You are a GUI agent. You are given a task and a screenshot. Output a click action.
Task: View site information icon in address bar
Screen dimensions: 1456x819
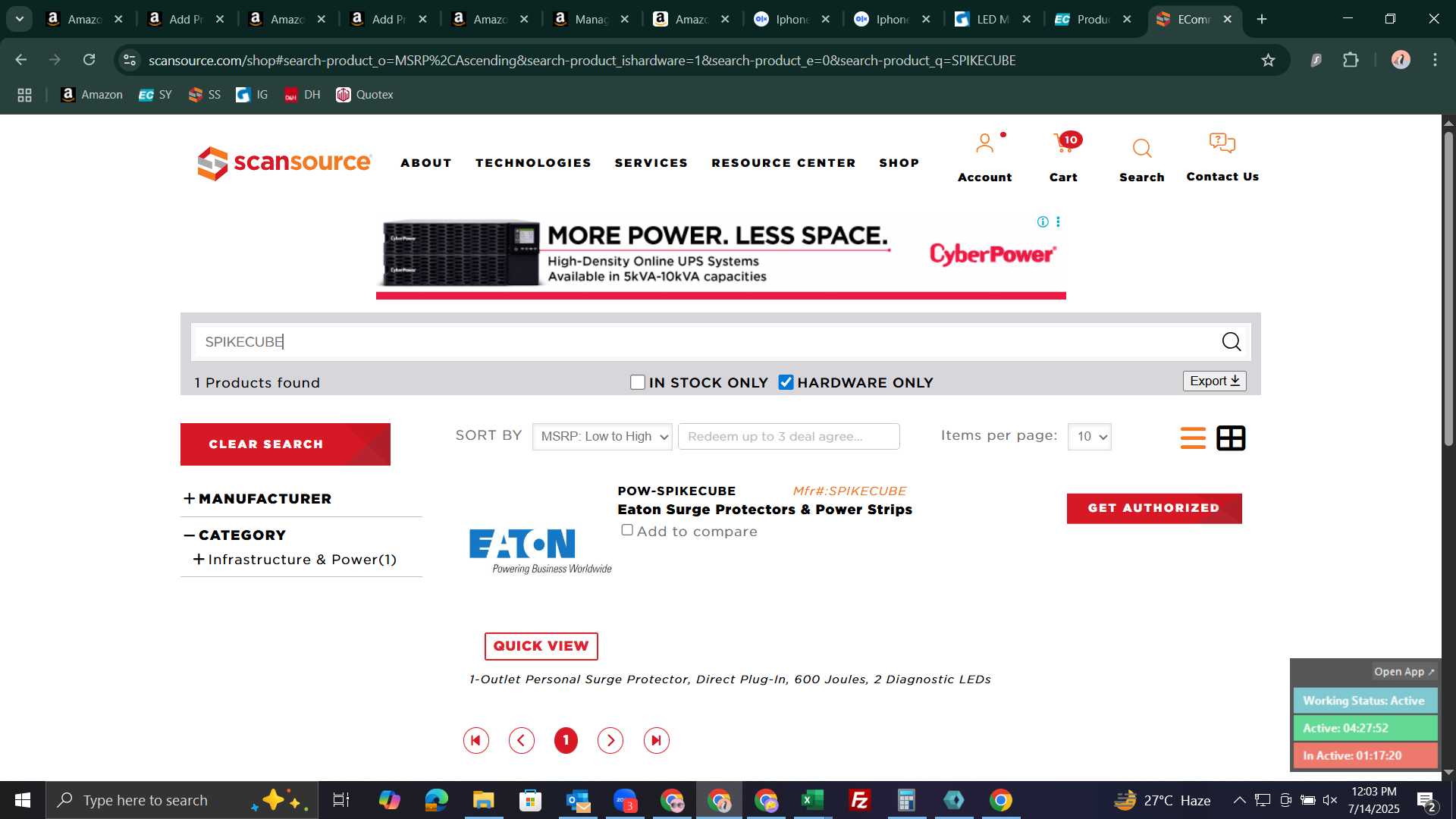coord(130,60)
